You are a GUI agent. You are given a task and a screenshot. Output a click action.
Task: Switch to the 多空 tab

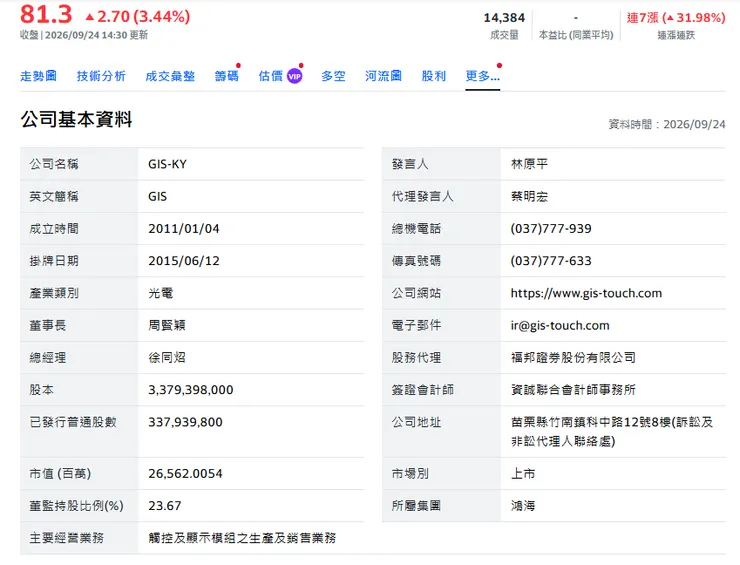coord(333,76)
